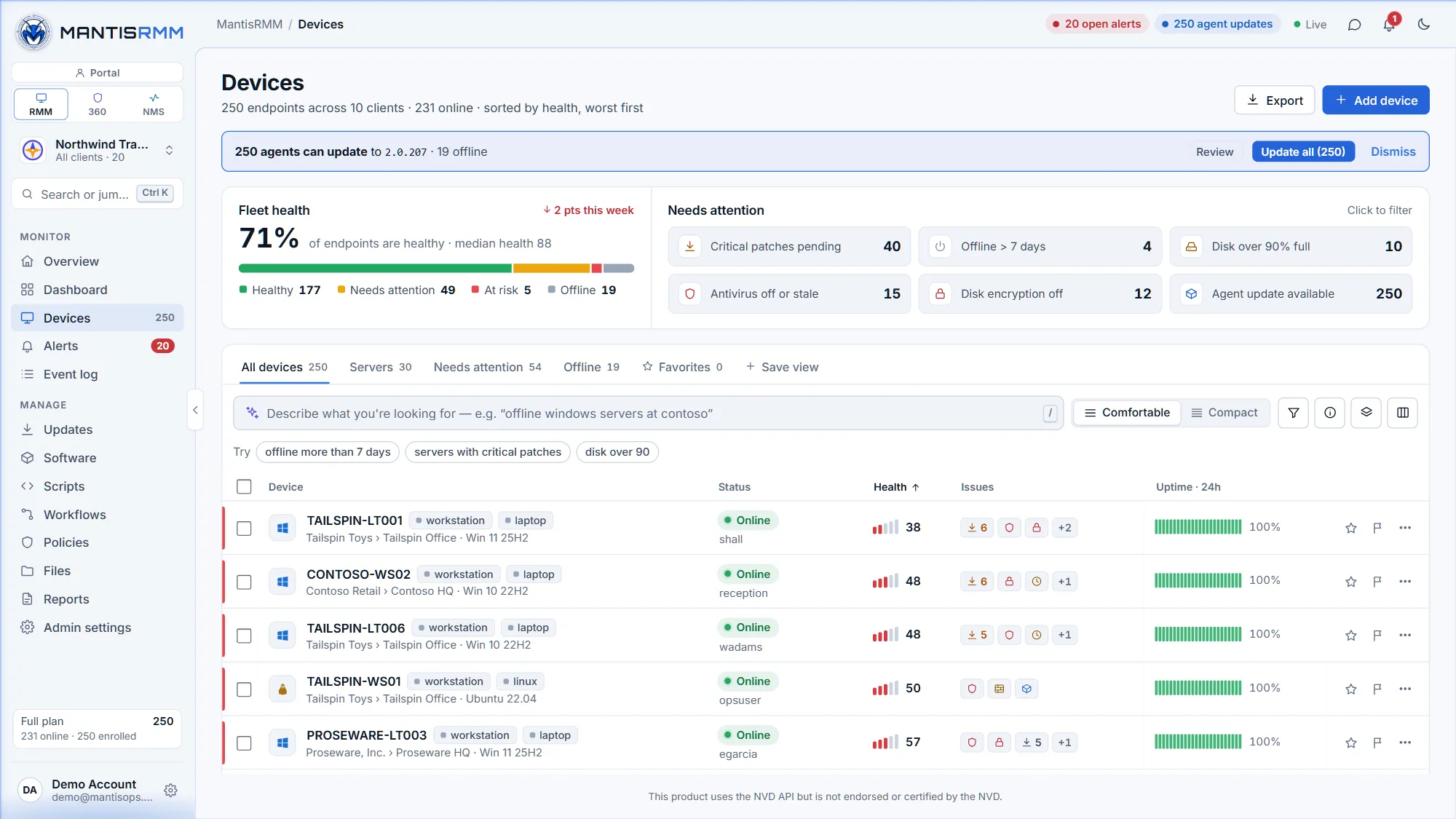Image resolution: width=1456 pixels, height=819 pixels.
Task: Expand +1 more issues on TAILSPIN-LT006
Action: [x=1064, y=635]
